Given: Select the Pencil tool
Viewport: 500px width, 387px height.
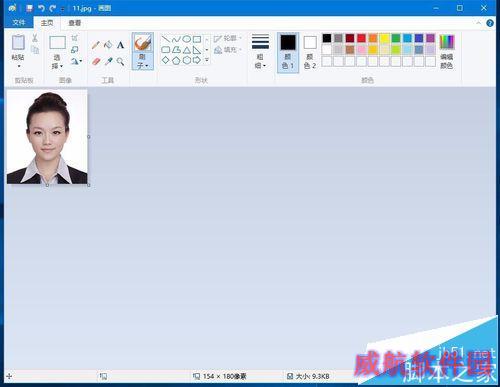Looking at the screenshot, I should click(x=96, y=45).
